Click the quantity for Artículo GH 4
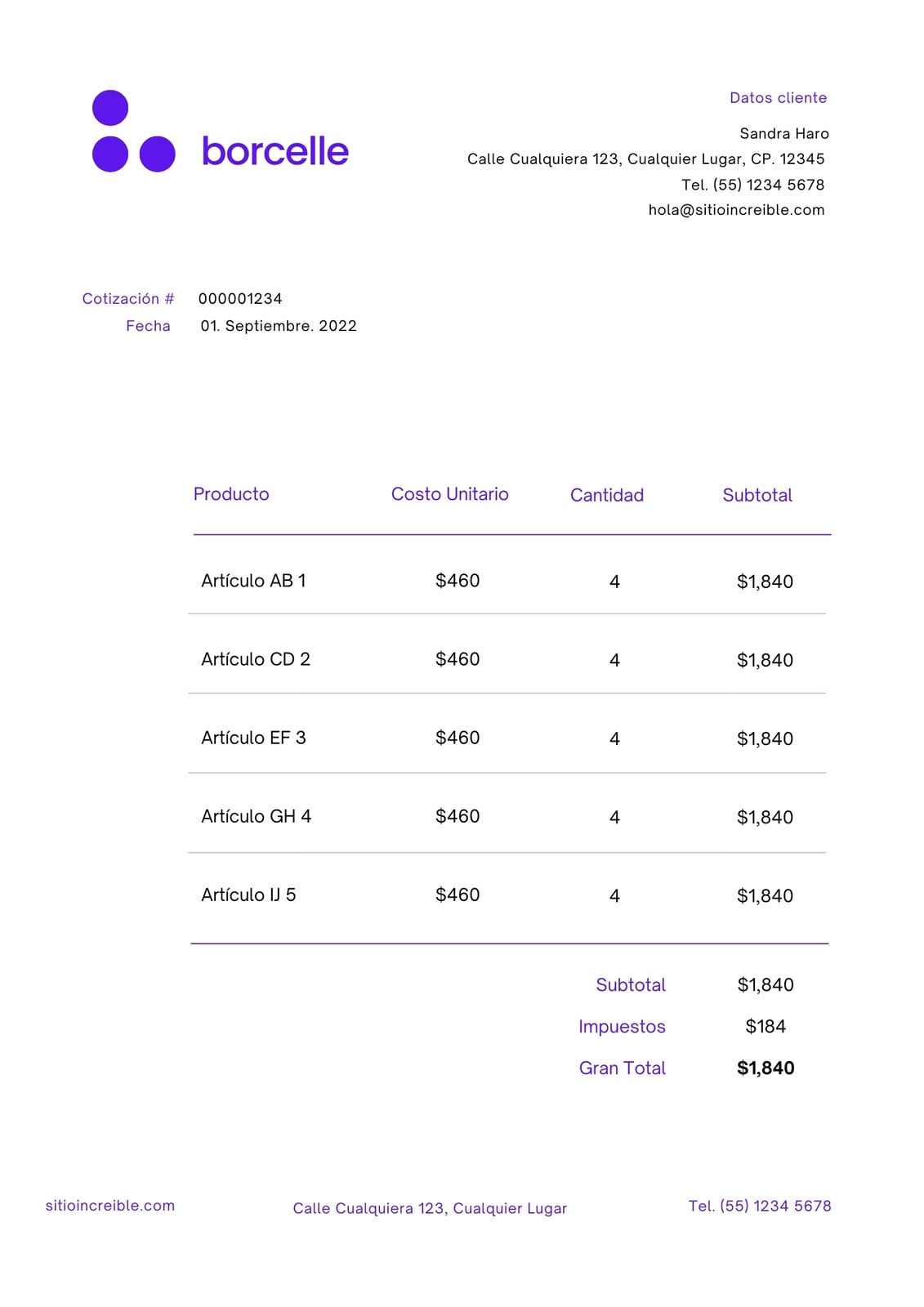Image resolution: width=924 pixels, height=1307 pixels. pyautogui.click(x=614, y=817)
